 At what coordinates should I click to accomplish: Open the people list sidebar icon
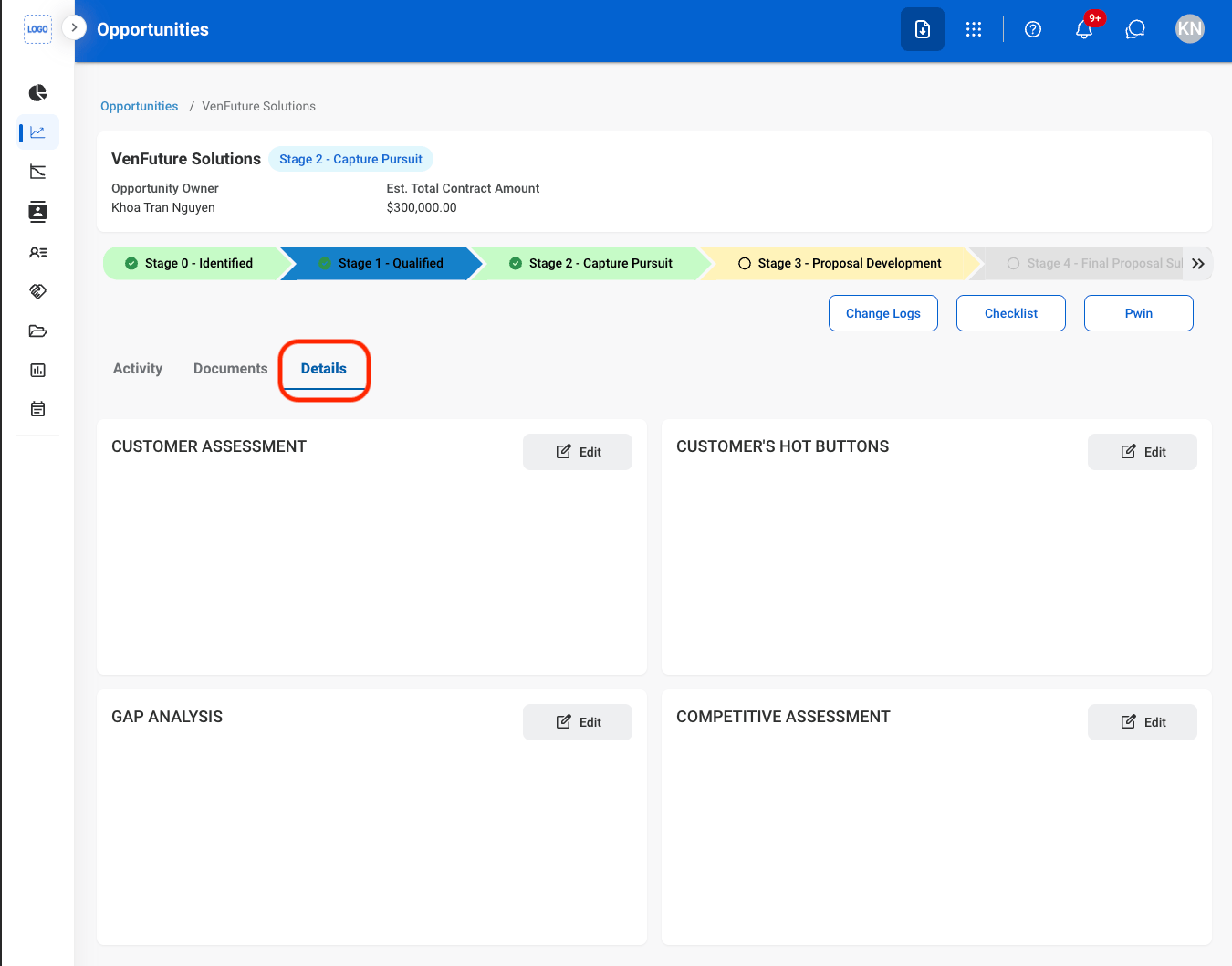[37, 252]
